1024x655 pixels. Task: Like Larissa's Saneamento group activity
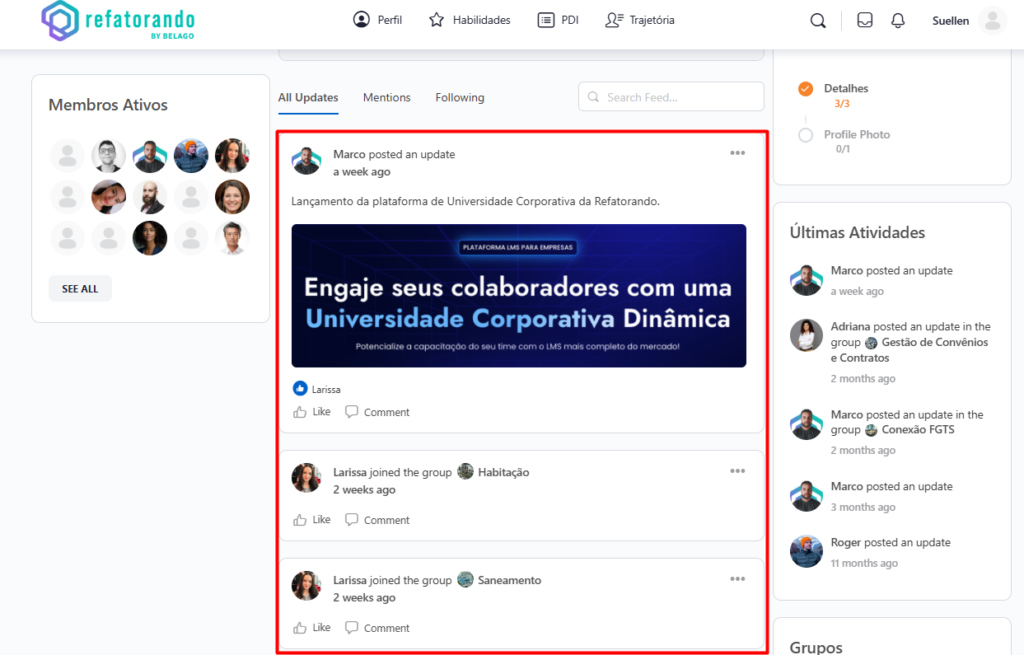[x=311, y=628]
